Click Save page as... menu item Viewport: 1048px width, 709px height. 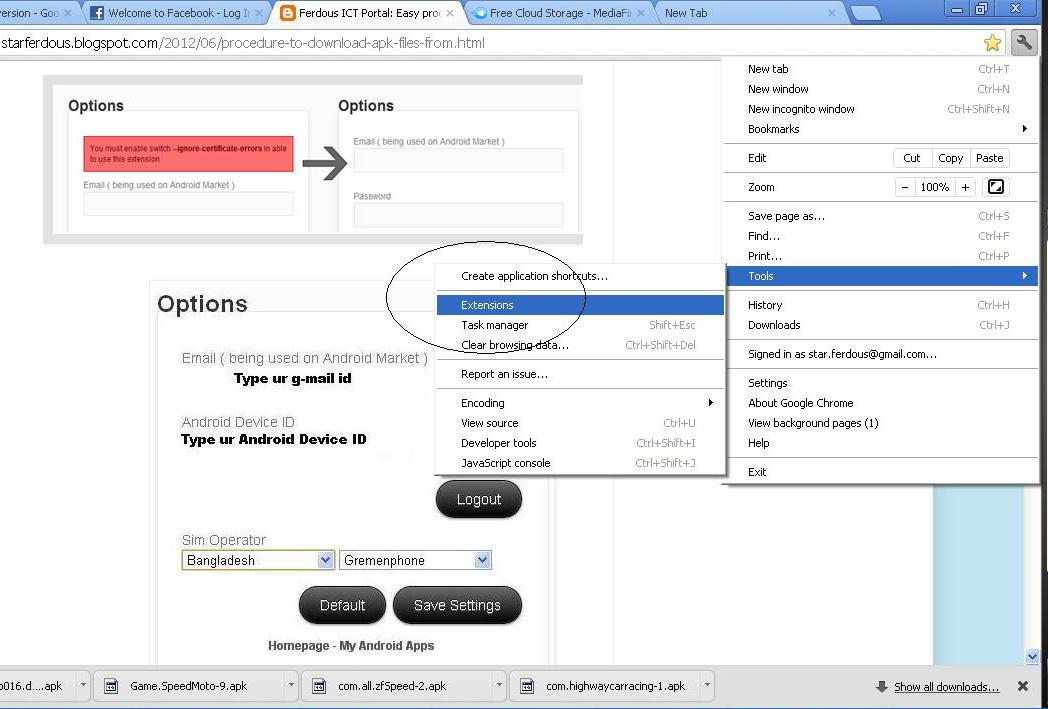pyautogui.click(x=881, y=216)
